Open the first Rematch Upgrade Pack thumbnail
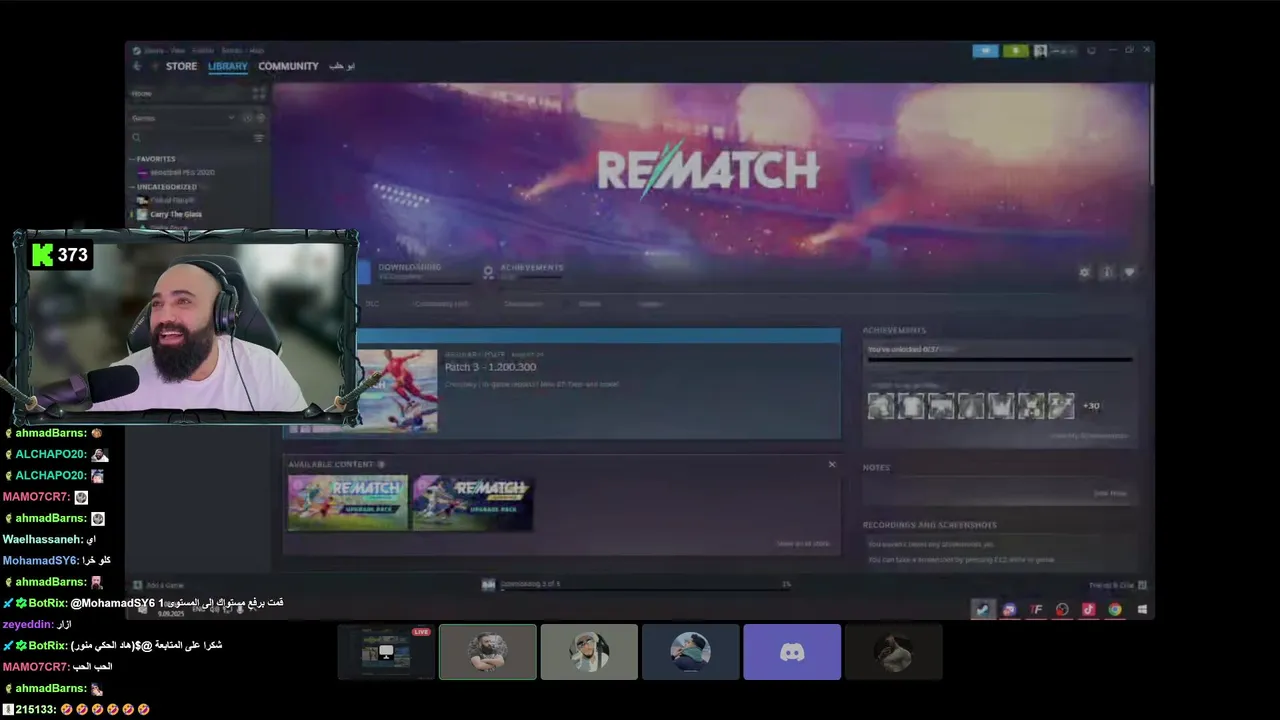 coord(348,502)
